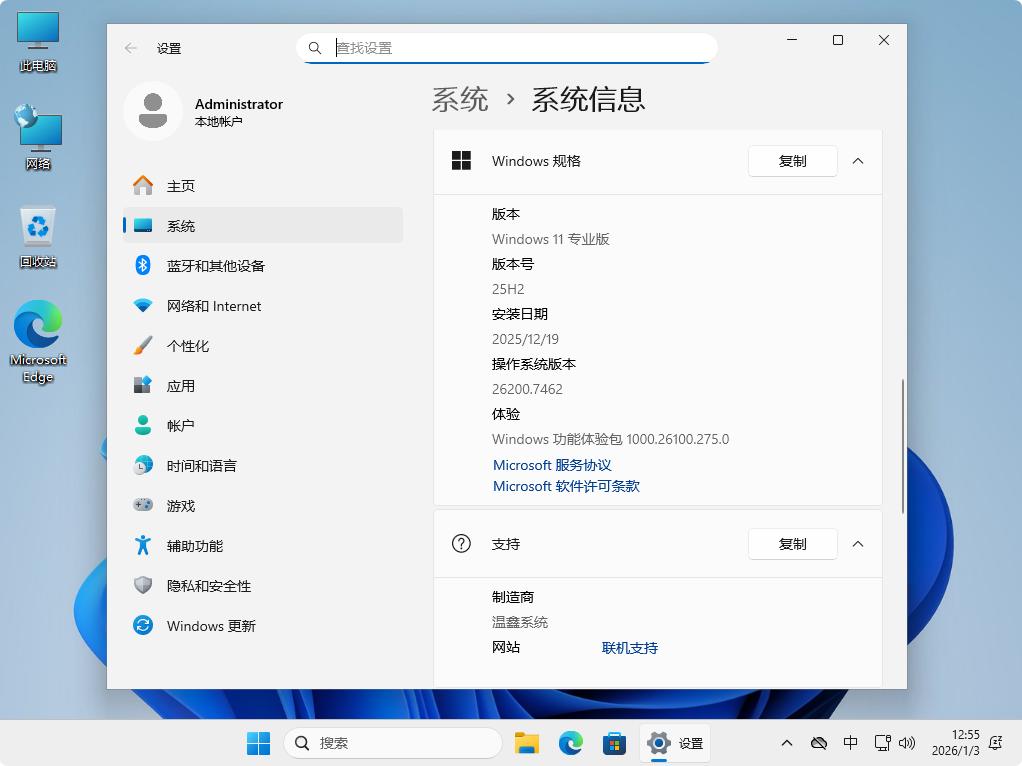Image resolution: width=1022 pixels, height=766 pixels.
Task: Select the Home item in the sidebar
Action: point(181,186)
